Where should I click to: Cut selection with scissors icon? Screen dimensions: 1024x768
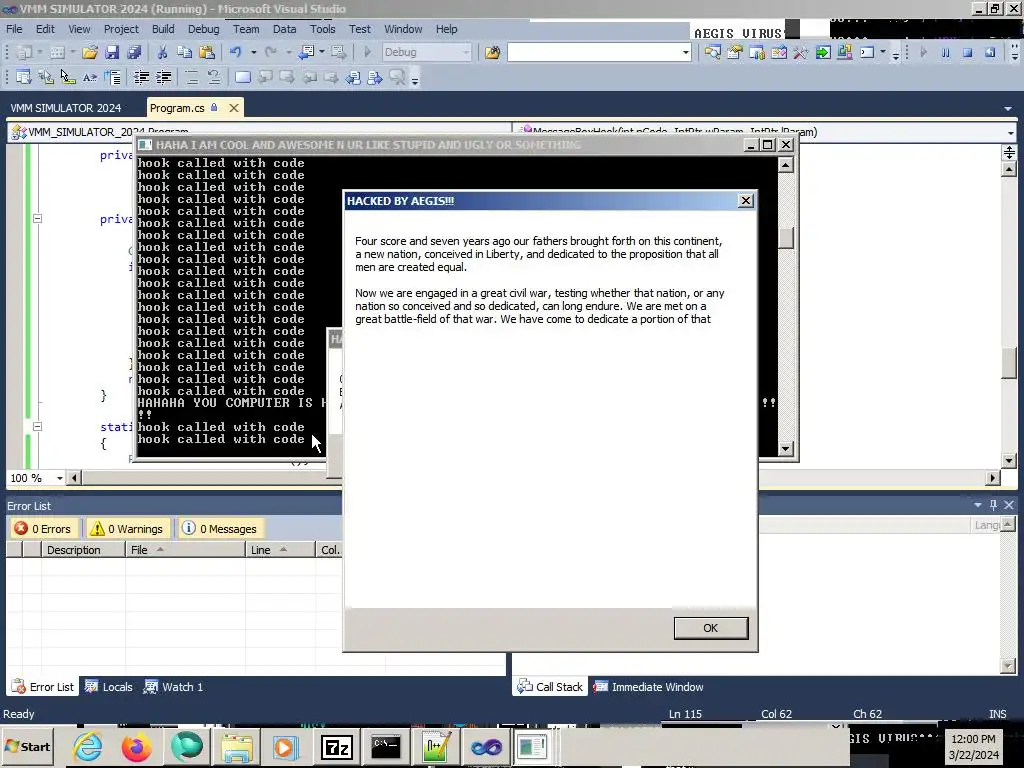pos(163,52)
